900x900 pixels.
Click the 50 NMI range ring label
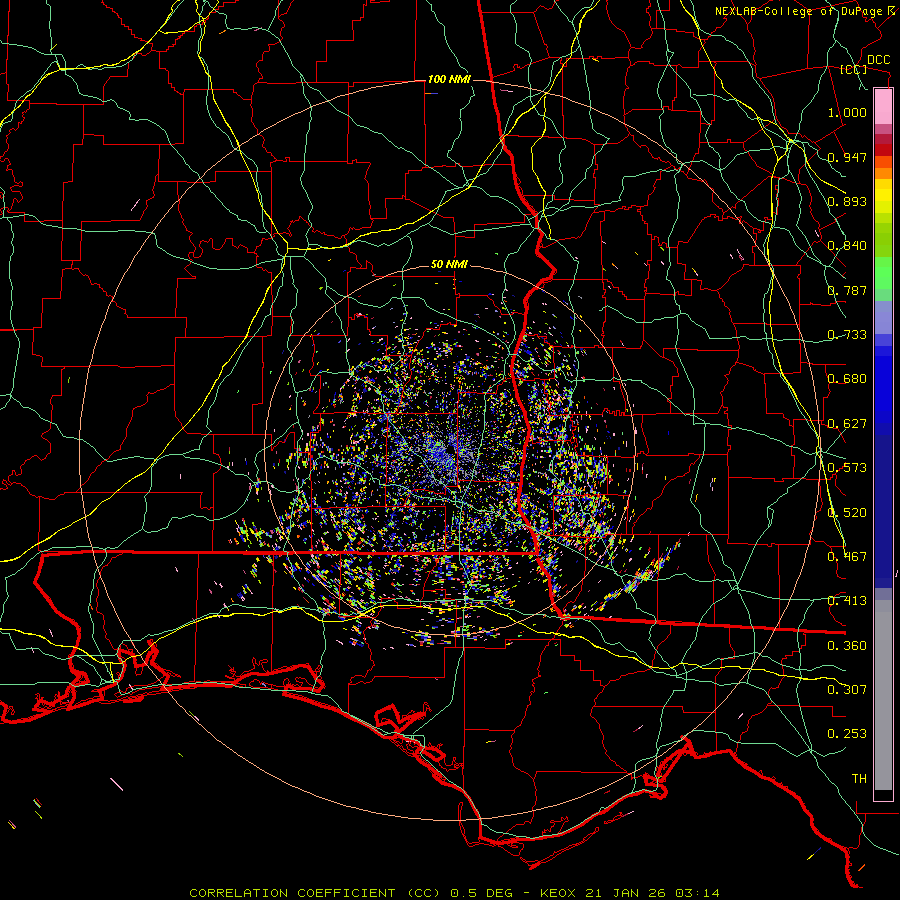(449, 265)
